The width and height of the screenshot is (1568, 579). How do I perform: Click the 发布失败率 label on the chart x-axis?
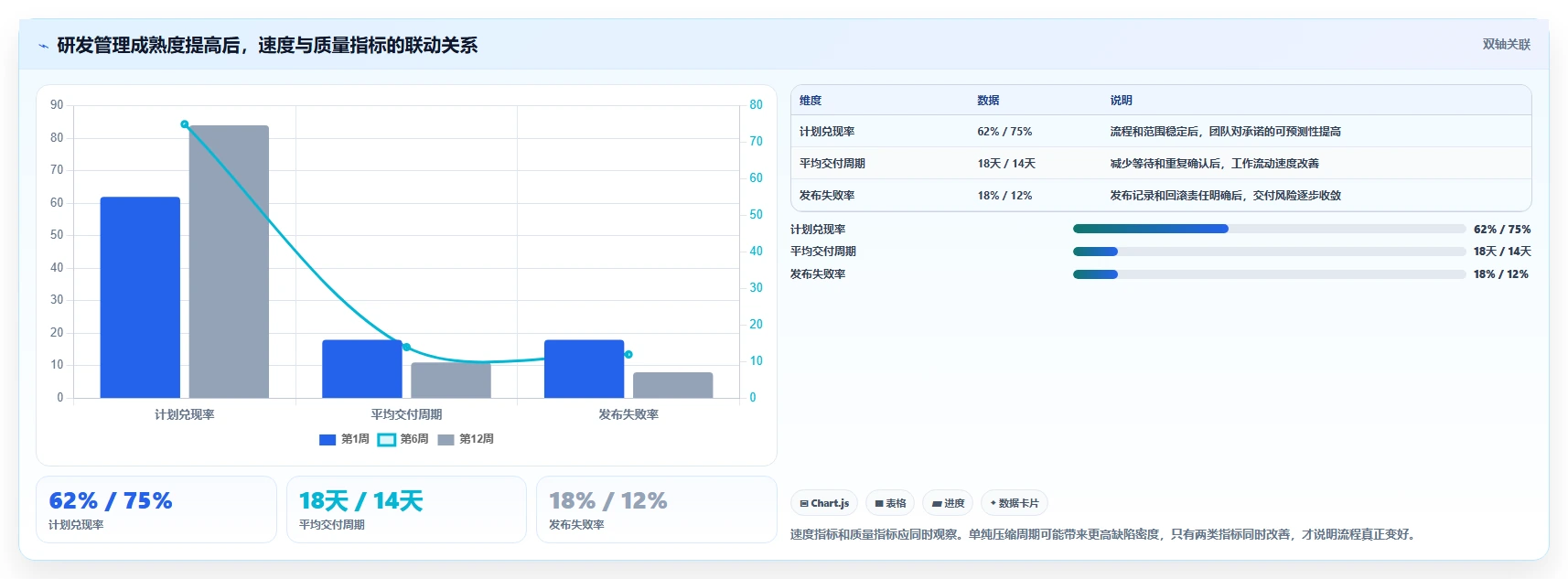(628, 414)
